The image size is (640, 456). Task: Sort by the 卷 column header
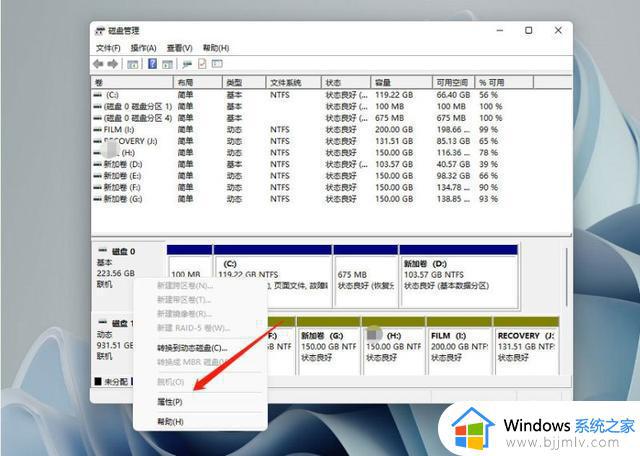132,82
